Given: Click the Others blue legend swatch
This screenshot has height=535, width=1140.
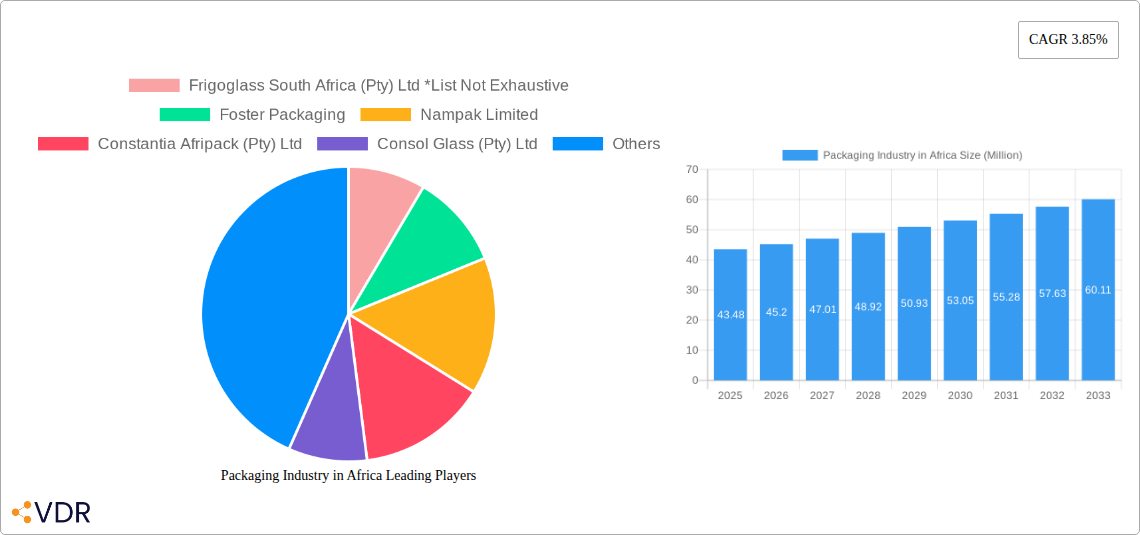Looking at the screenshot, I should point(578,144).
